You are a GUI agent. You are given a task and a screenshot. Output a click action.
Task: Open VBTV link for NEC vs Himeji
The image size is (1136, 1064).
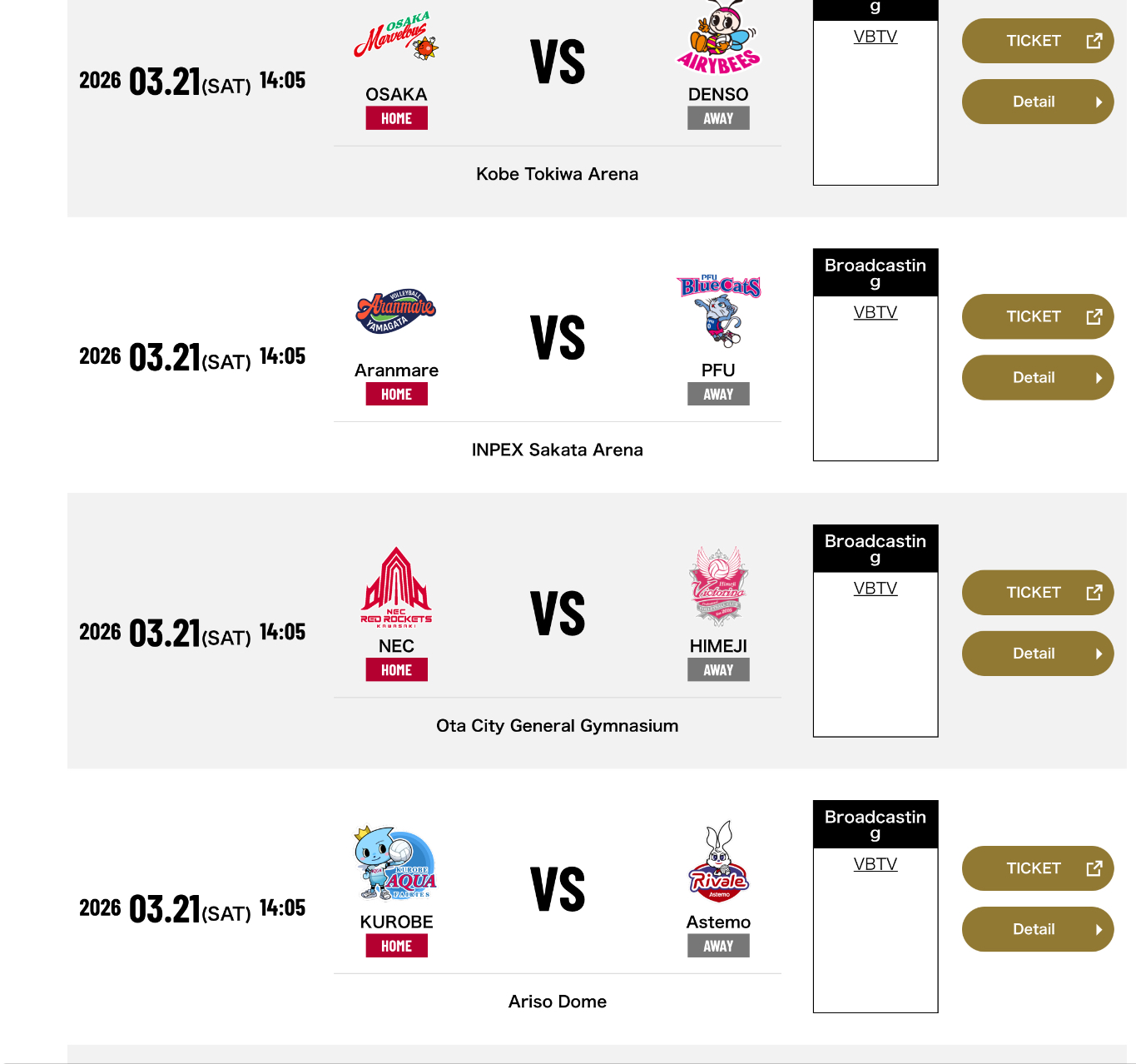[876, 589]
